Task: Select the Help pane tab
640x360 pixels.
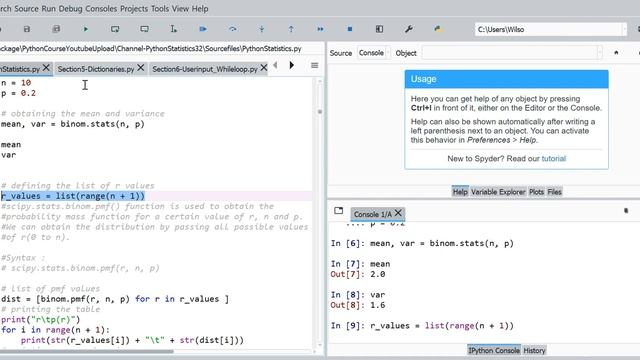Action: click(x=460, y=192)
